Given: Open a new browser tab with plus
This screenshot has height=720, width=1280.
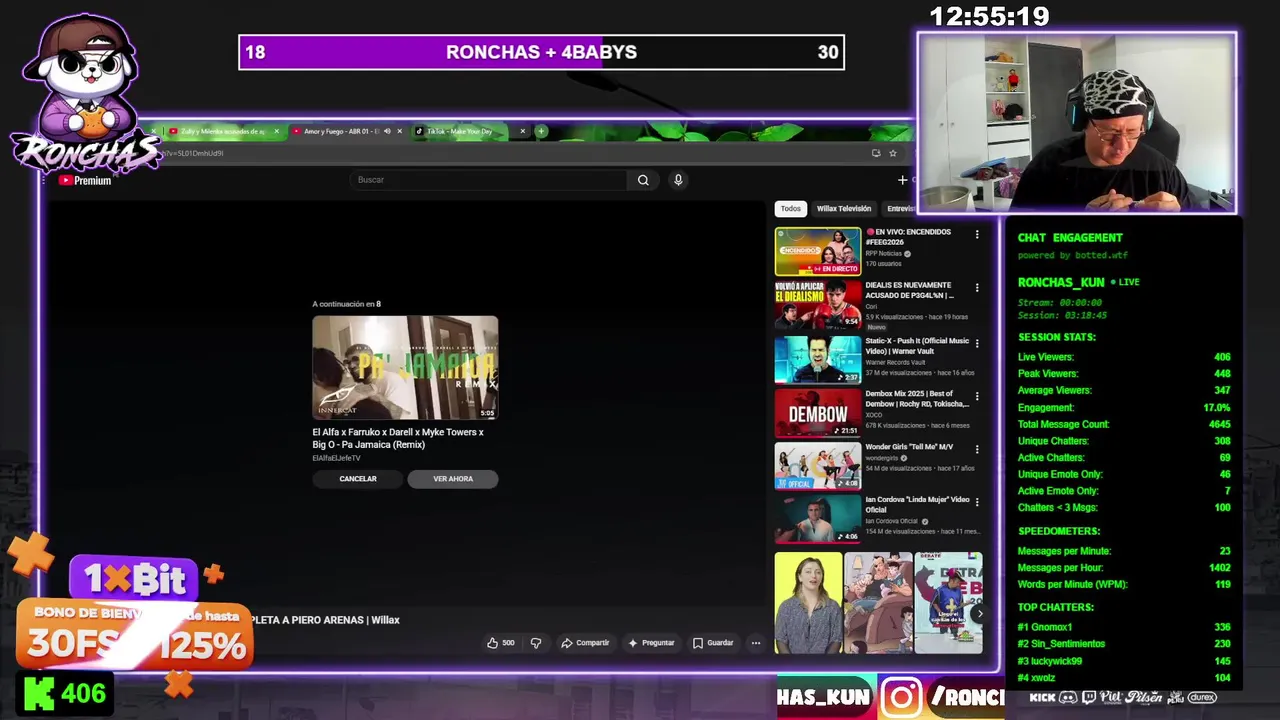Looking at the screenshot, I should 541,131.
